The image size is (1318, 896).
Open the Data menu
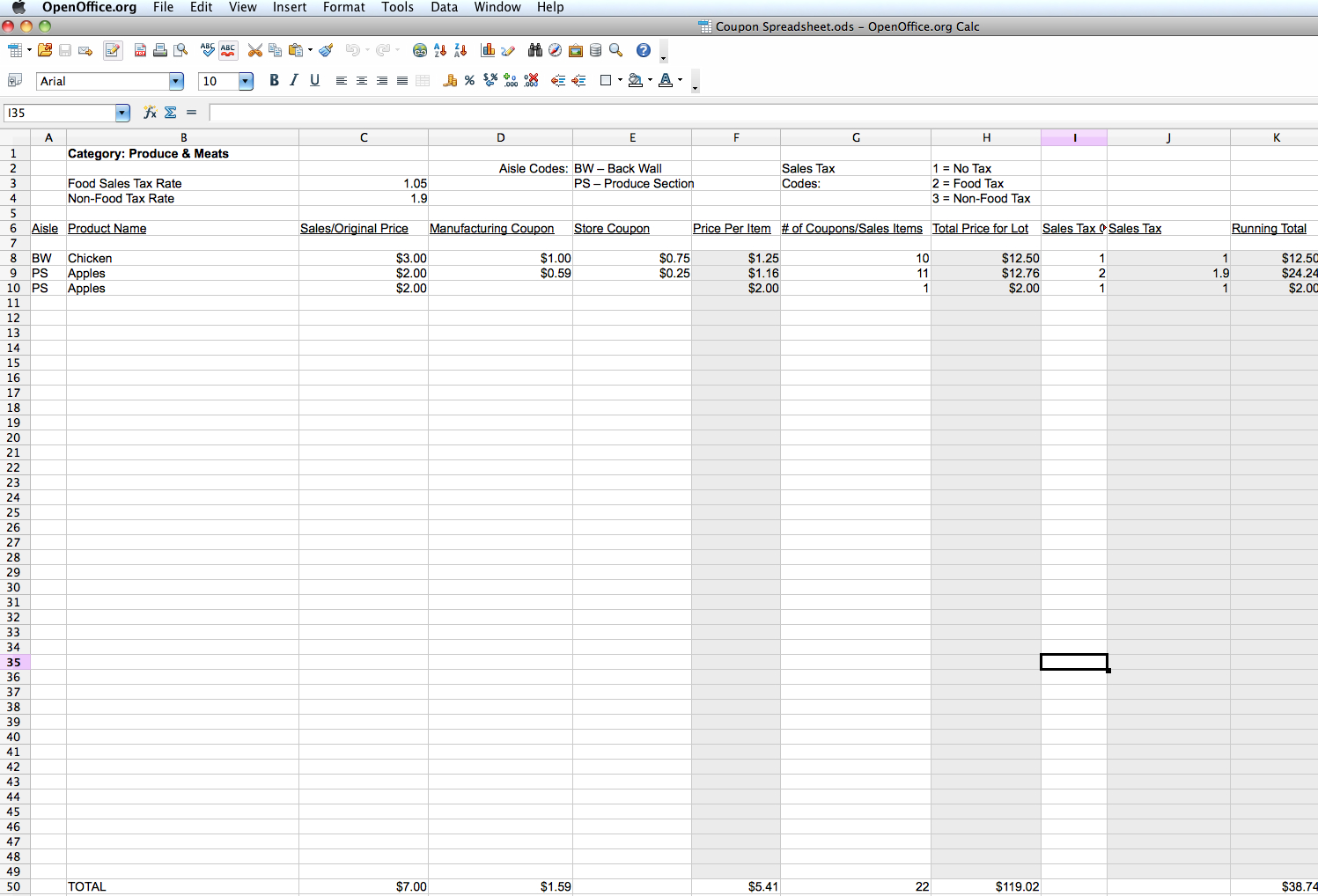[444, 7]
